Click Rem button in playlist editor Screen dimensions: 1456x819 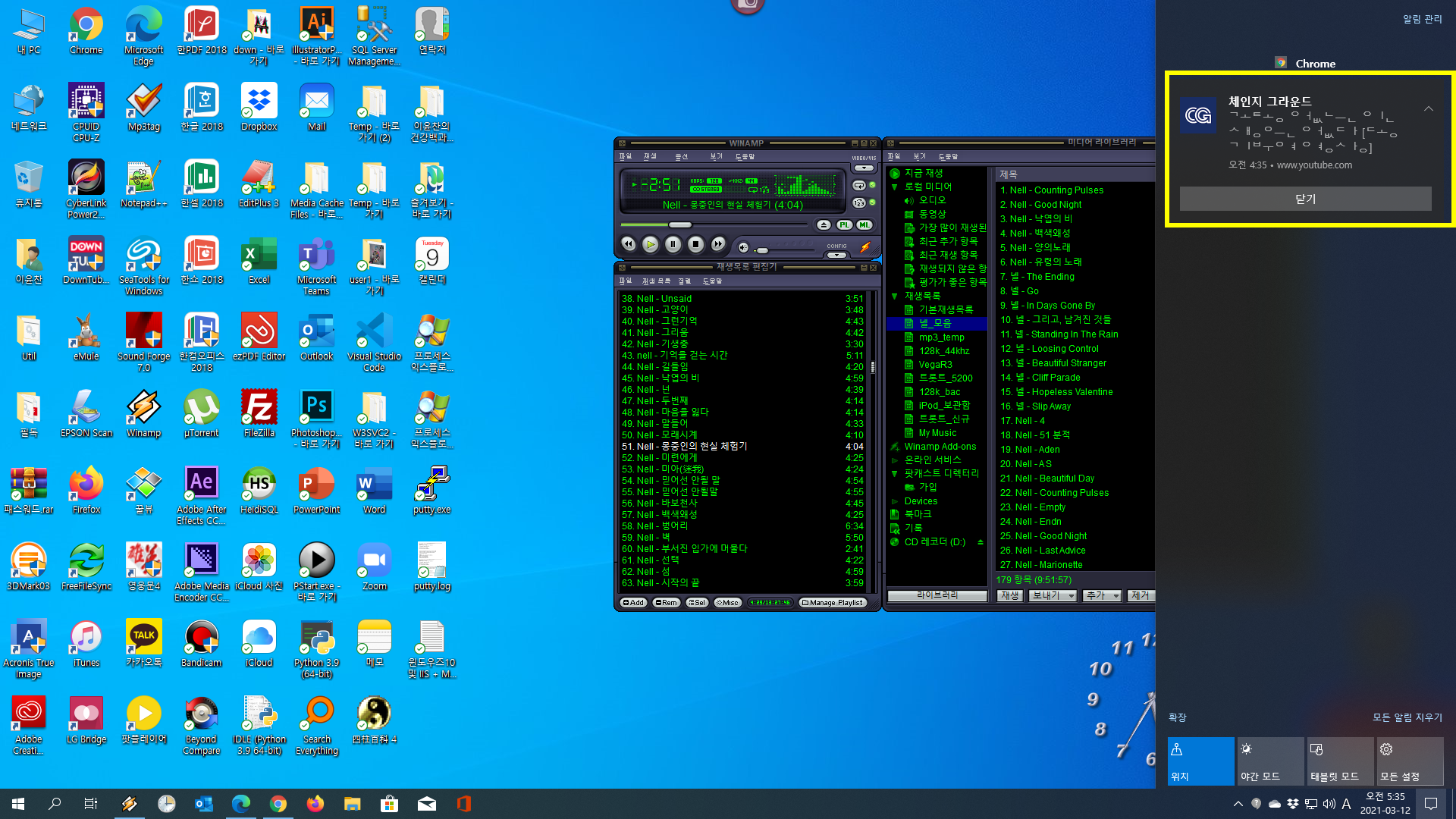coord(667,603)
